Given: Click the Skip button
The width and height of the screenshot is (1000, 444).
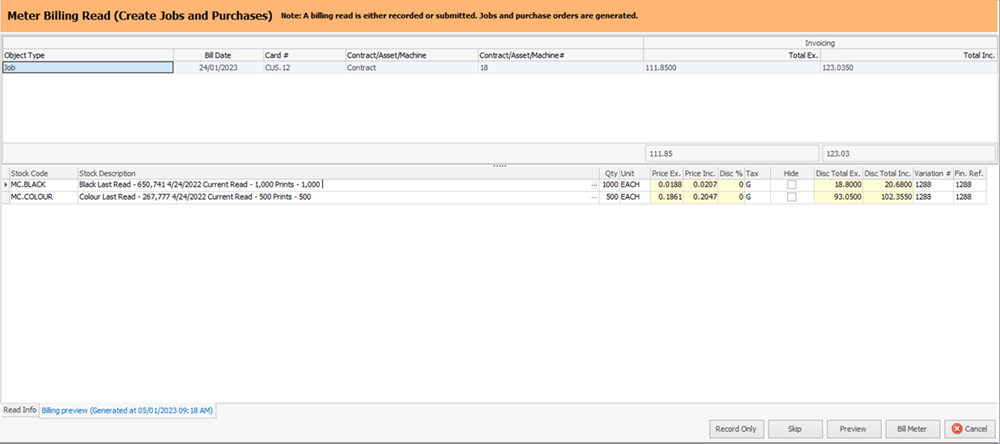Looking at the screenshot, I should [795, 428].
